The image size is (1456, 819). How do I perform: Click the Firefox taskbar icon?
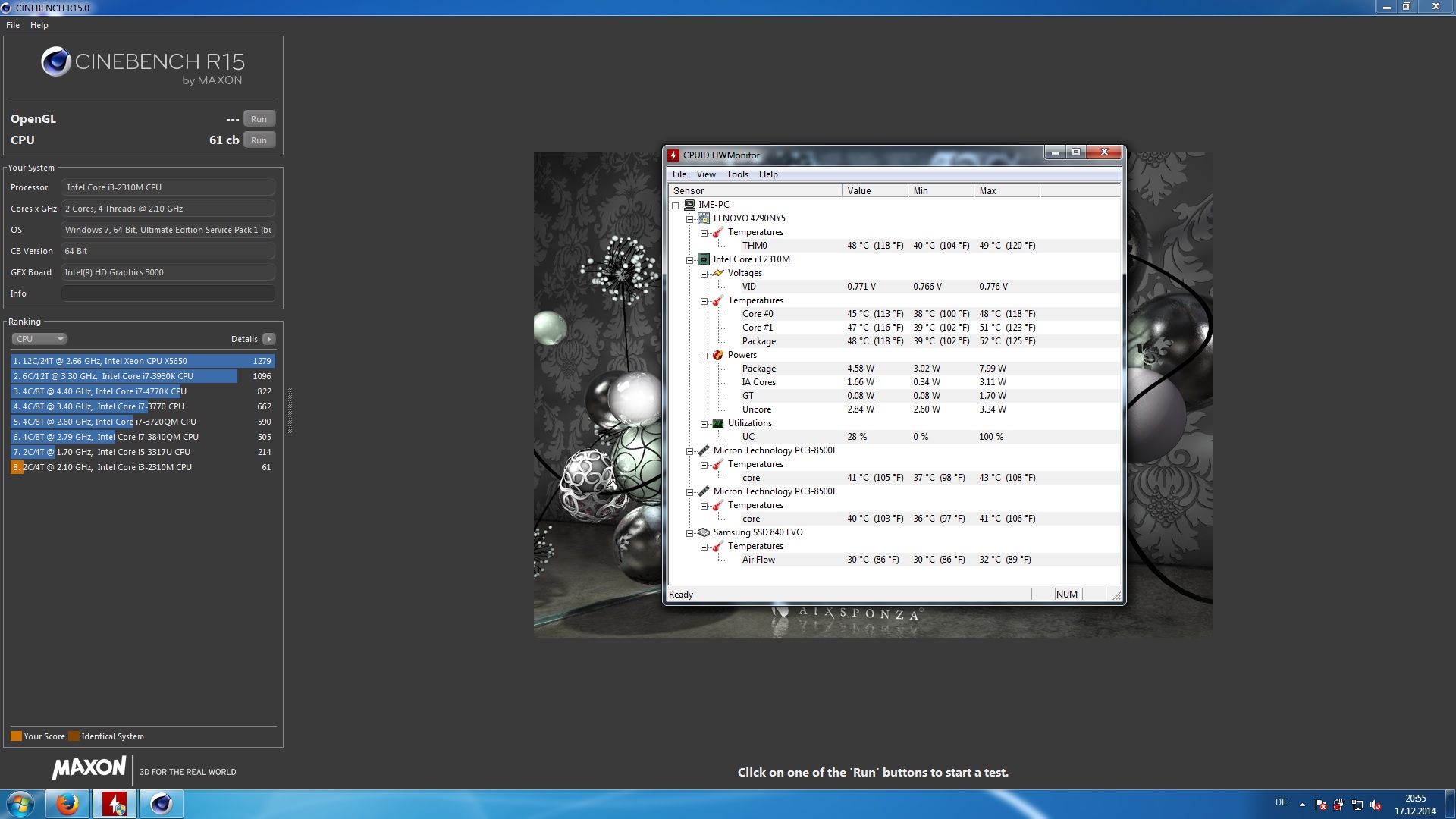click(67, 804)
